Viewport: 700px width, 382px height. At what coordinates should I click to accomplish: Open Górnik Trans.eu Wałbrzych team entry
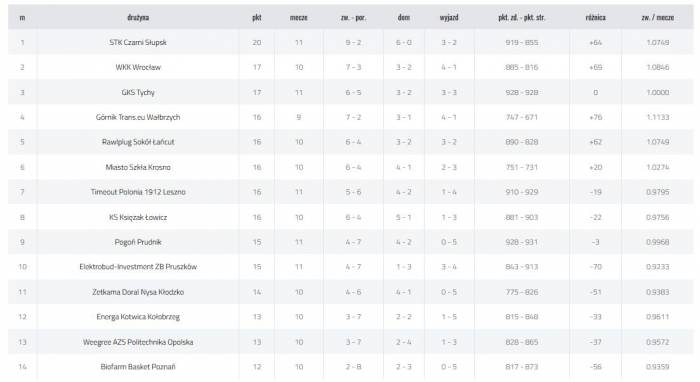(138, 117)
